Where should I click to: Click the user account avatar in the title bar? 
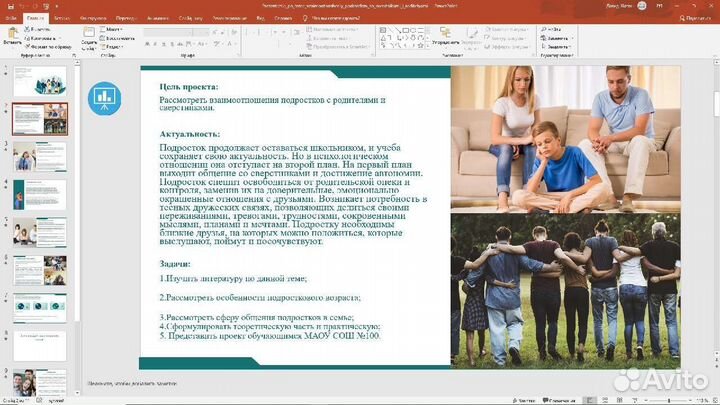[x=642, y=6]
